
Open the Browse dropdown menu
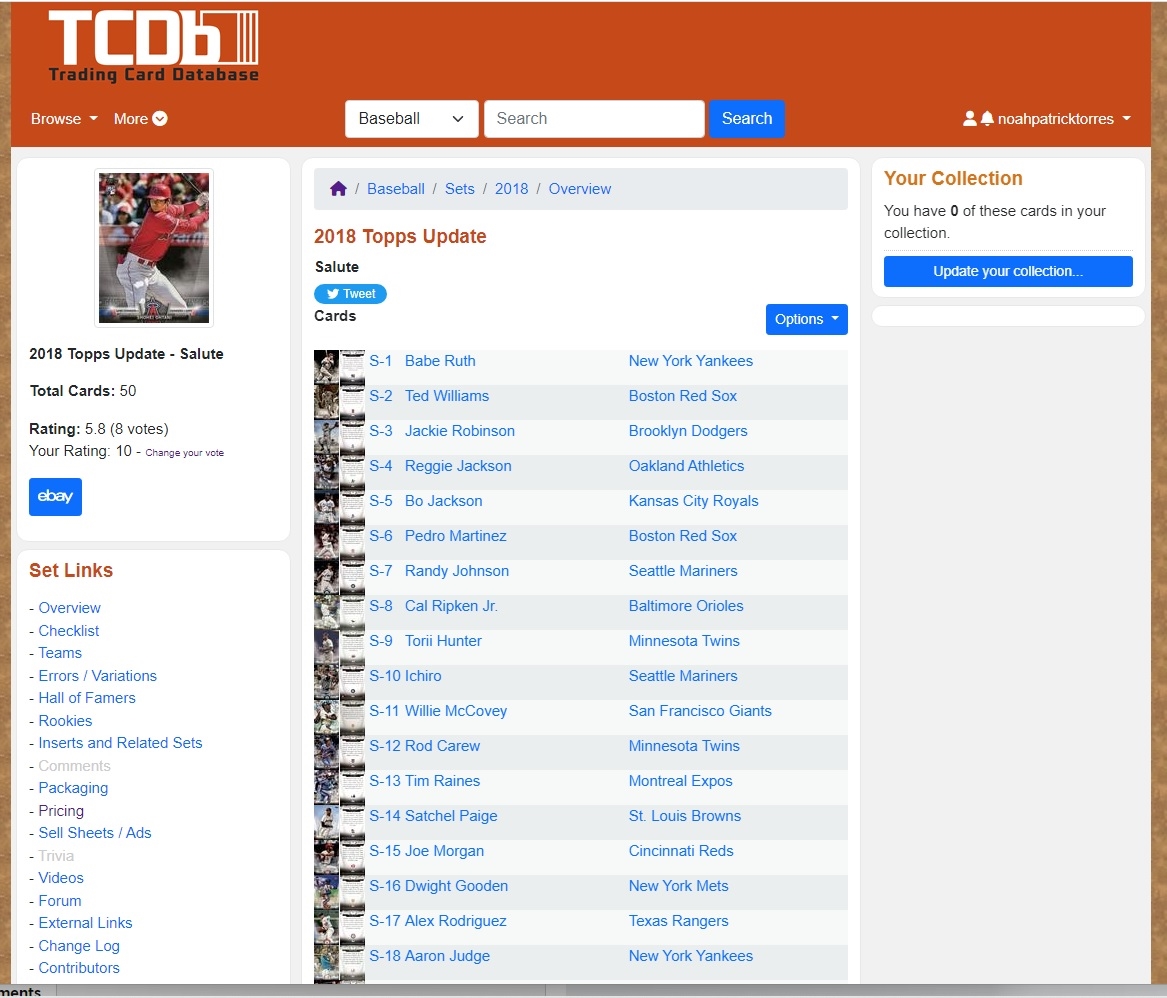(64, 118)
